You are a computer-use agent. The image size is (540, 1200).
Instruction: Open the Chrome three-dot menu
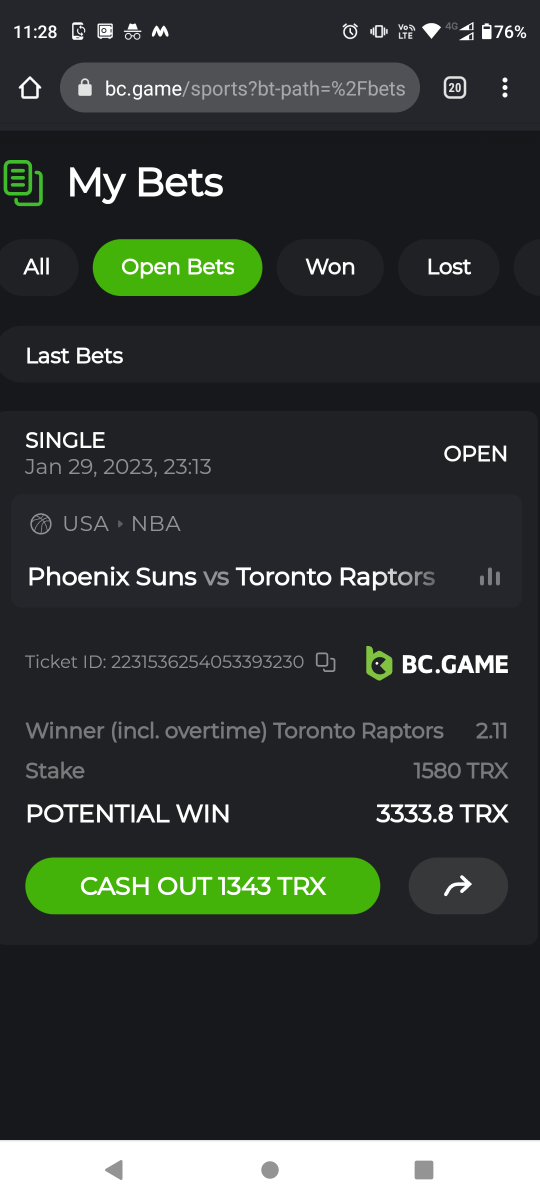(505, 88)
